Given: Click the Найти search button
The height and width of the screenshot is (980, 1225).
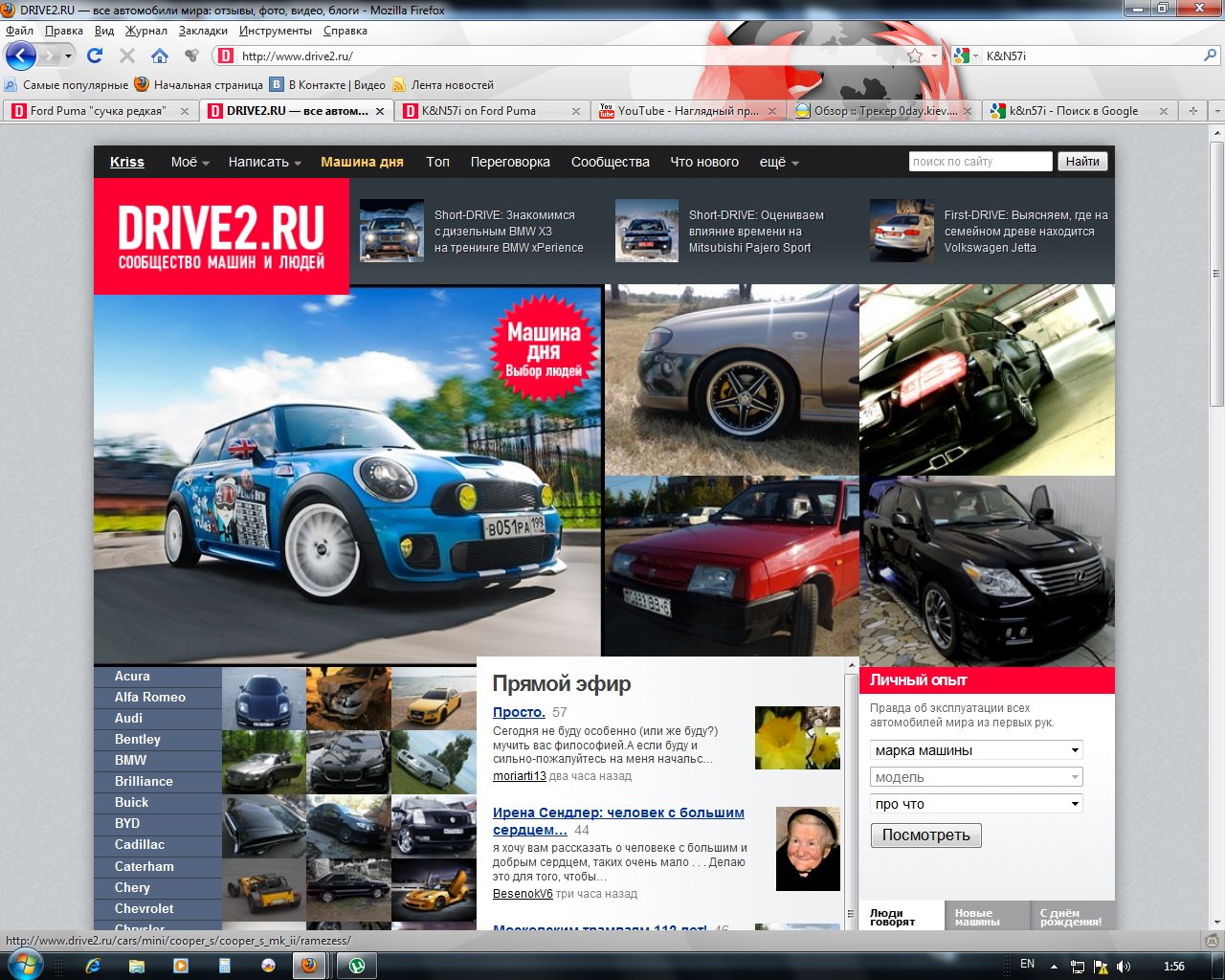Looking at the screenshot, I should click(x=1082, y=162).
